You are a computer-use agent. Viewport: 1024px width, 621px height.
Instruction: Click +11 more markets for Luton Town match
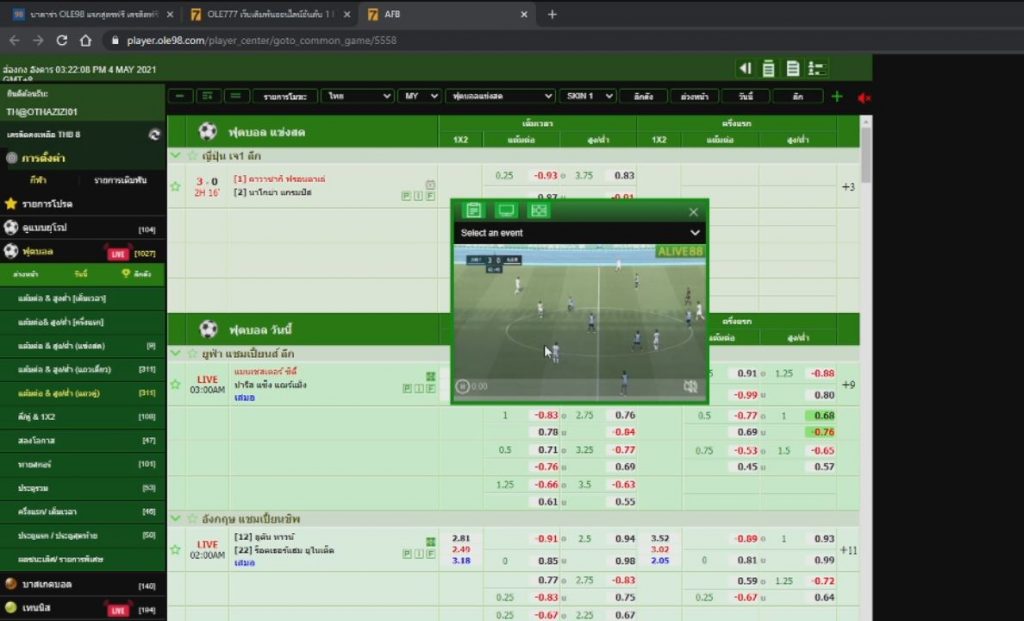coord(848,550)
